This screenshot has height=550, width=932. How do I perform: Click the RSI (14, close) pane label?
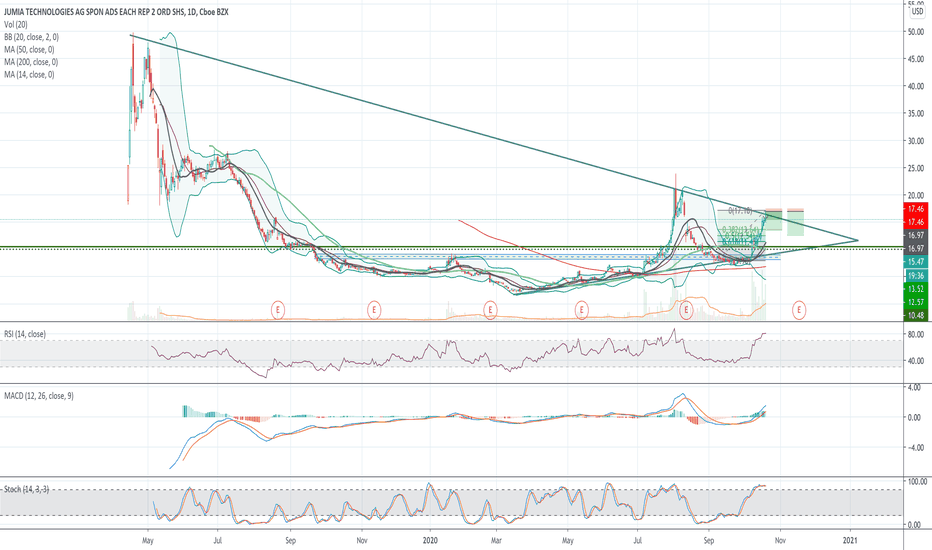[25, 334]
